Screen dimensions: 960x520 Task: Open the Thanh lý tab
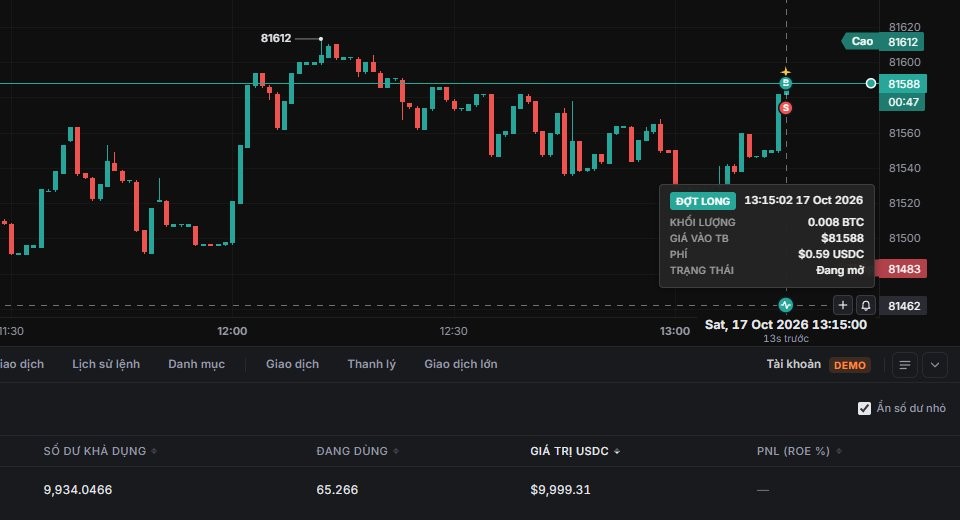click(372, 364)
